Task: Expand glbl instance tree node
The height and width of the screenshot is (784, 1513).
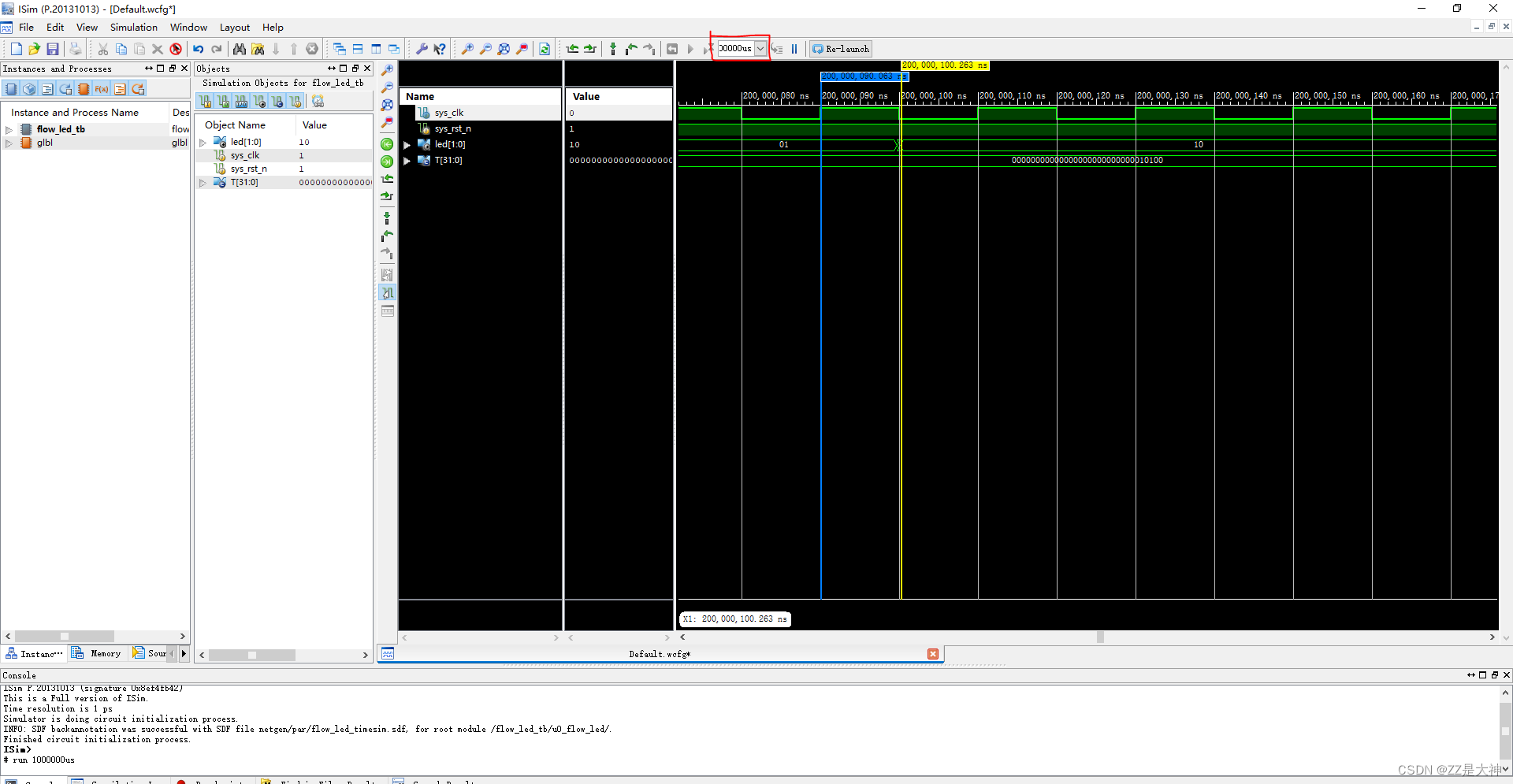Action: pos(9,143)
